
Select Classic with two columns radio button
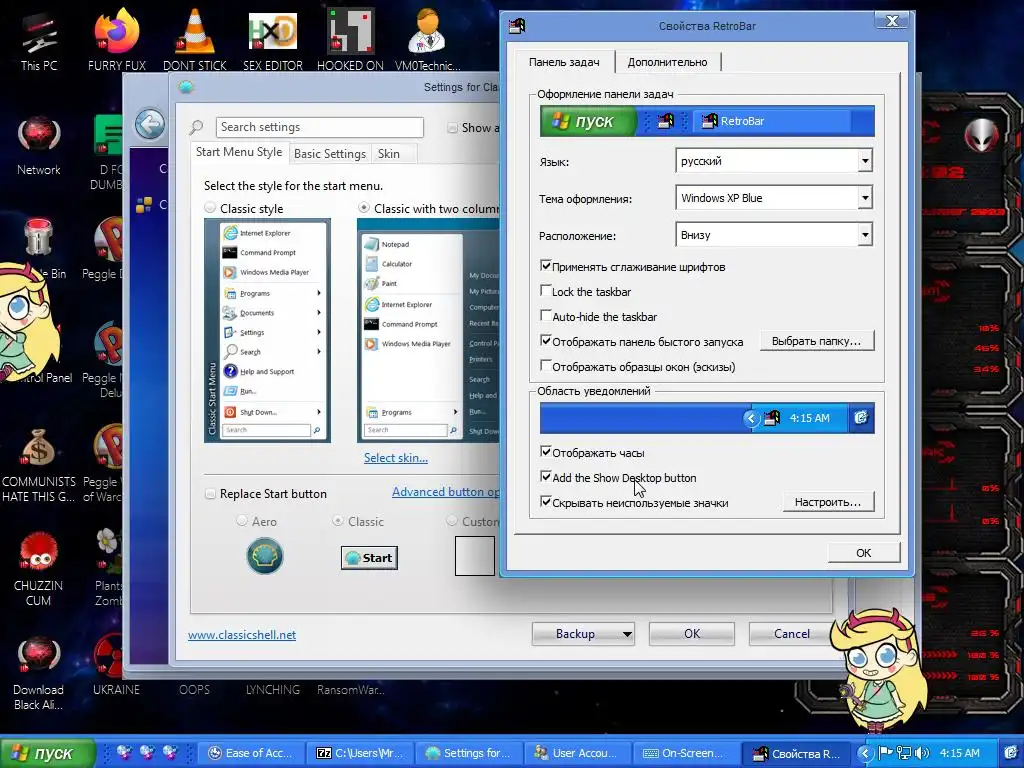[364, 208]
